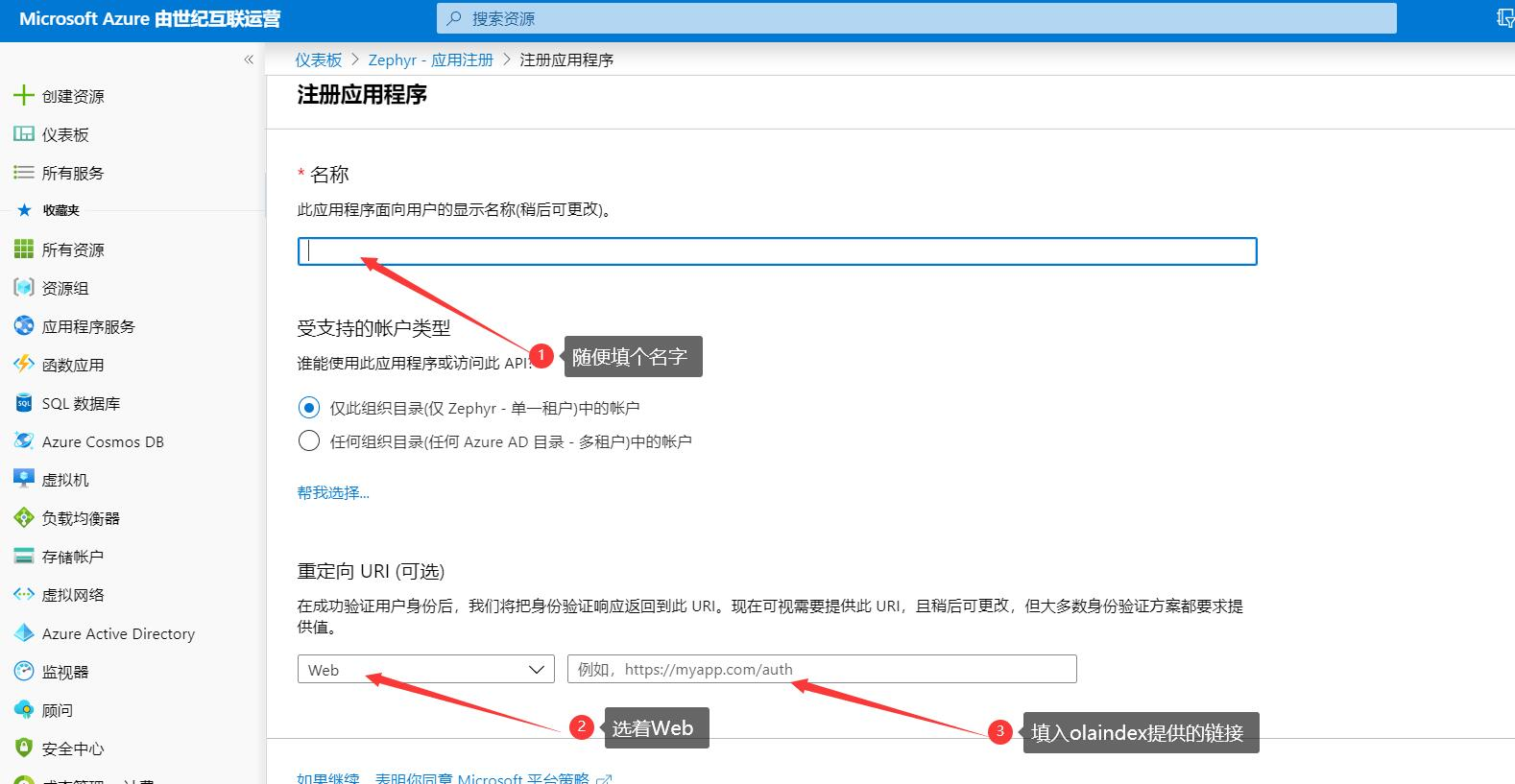
Task: Click 负载均衡器 text in sidebar
Action: [x=81, y=518]
